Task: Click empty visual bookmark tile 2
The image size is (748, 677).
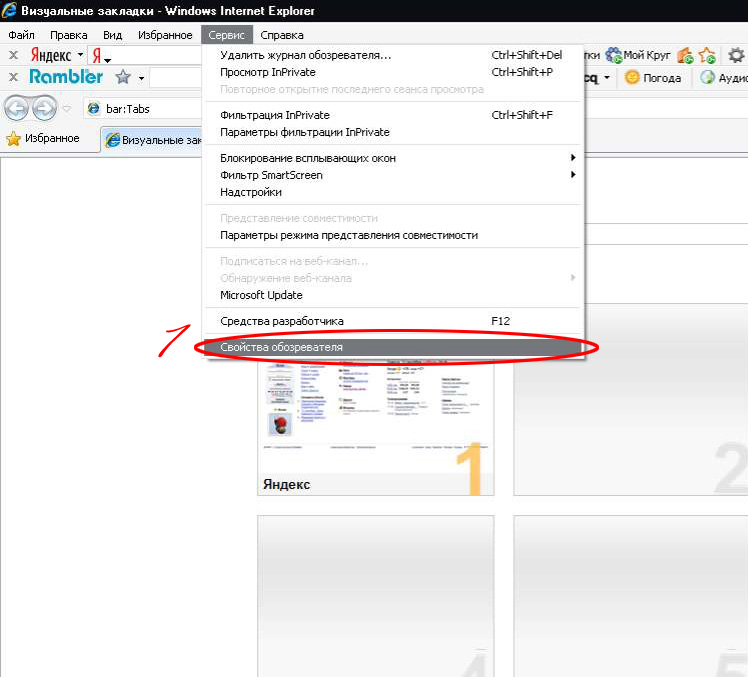Action: point(631,399)
